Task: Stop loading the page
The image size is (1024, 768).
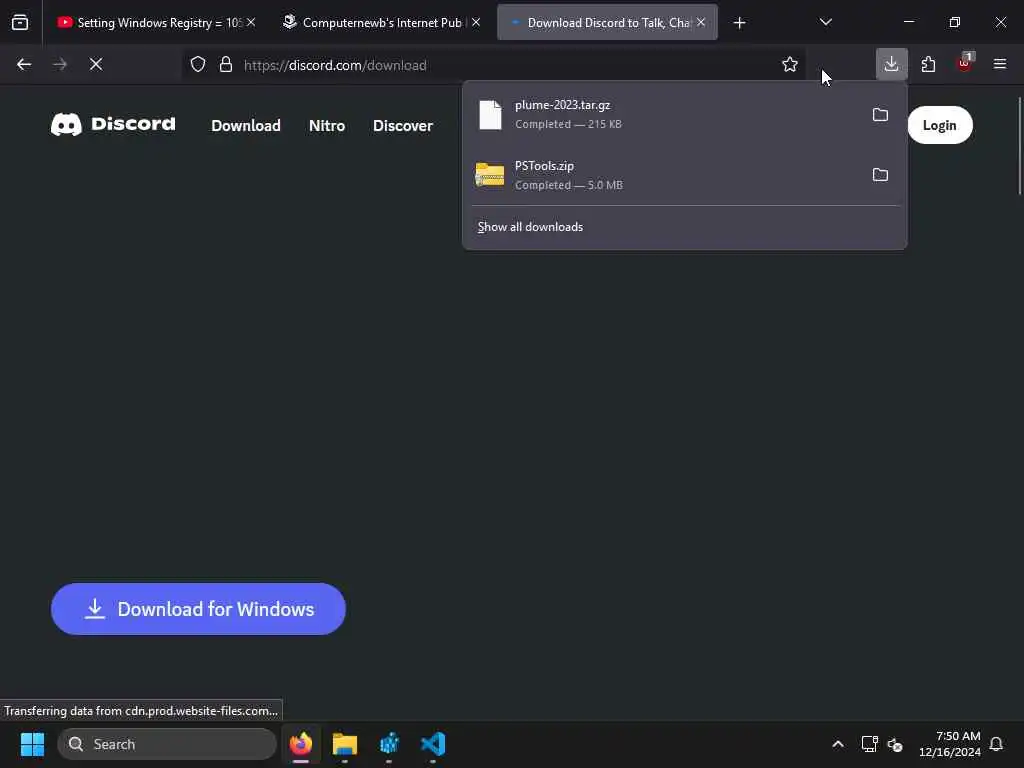Action: pos(96,64)
